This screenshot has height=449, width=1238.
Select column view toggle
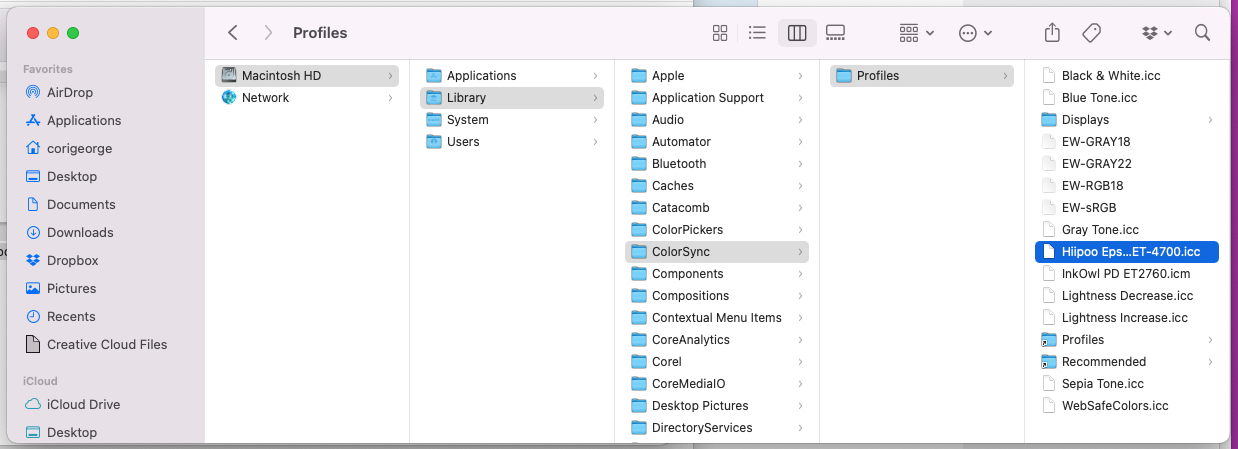[x=797, y=33]
